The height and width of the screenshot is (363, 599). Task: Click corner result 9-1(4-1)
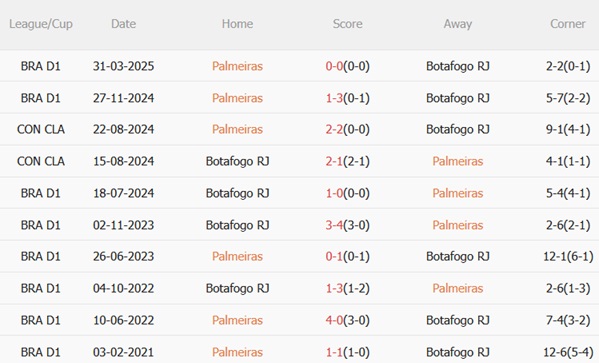pyautogui.click(x=568, y=130)
